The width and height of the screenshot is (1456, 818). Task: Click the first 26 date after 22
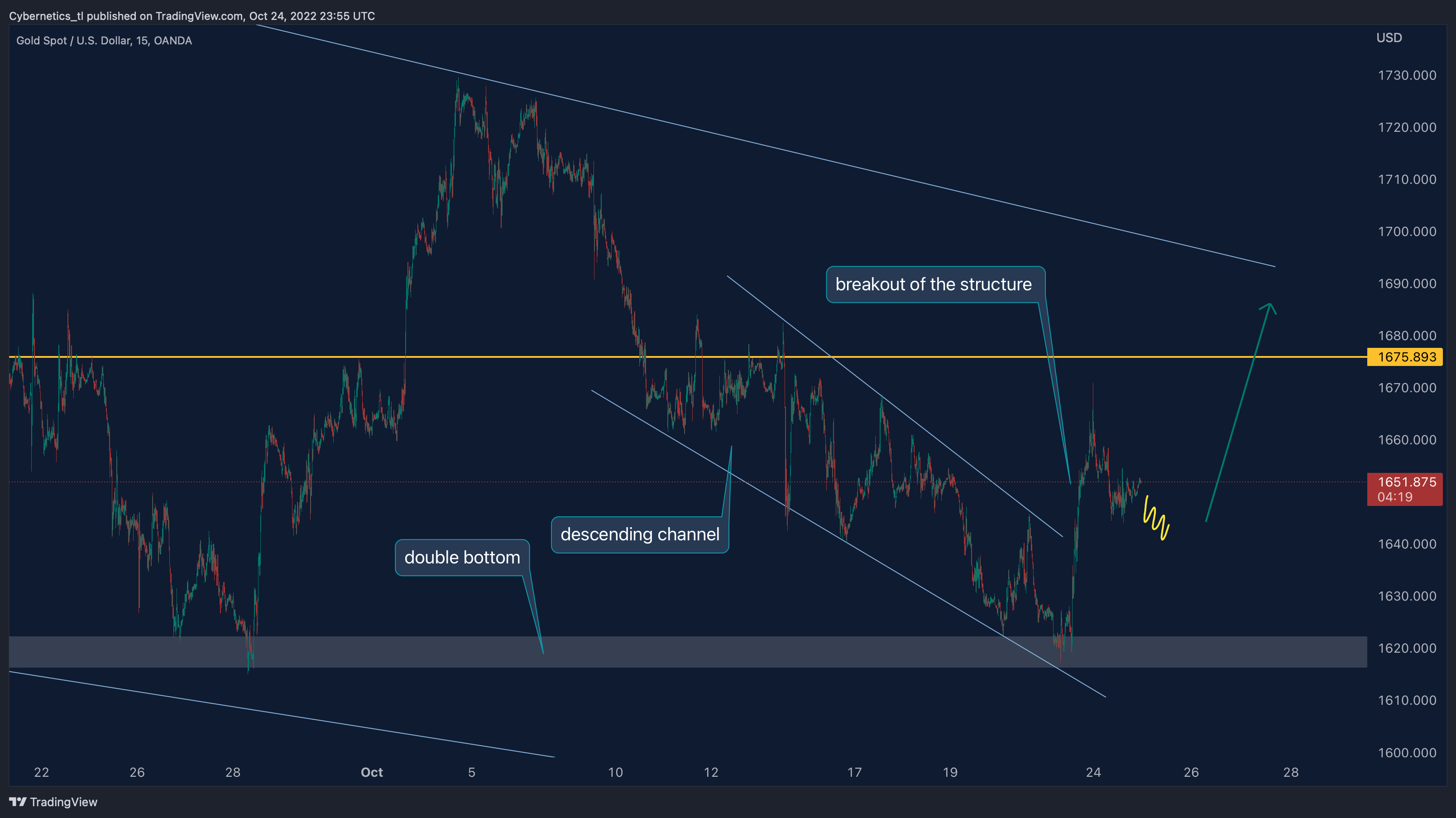pyautogui.click(x=137, y=772)
